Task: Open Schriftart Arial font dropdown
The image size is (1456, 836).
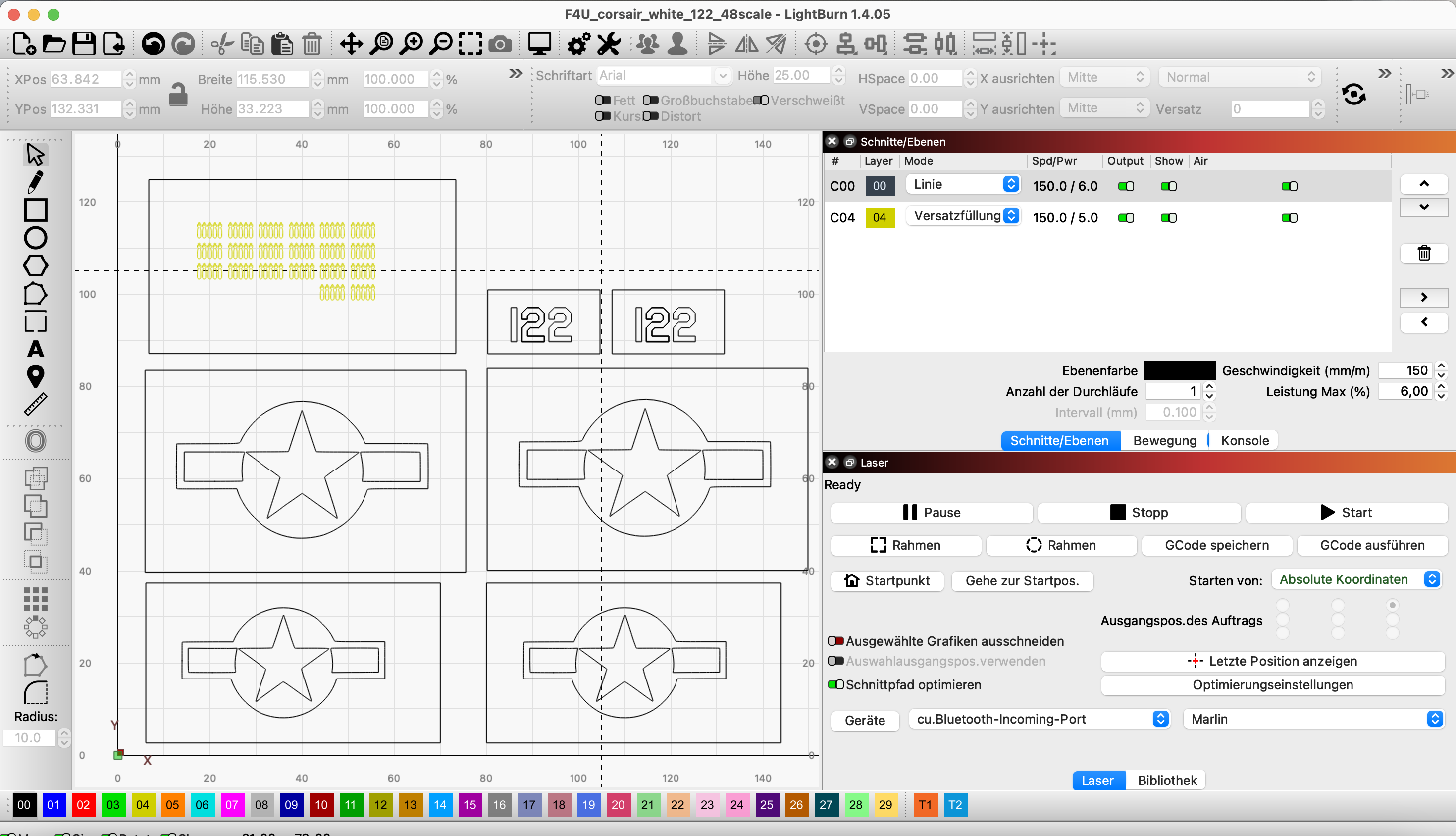Action: [663, 75]
